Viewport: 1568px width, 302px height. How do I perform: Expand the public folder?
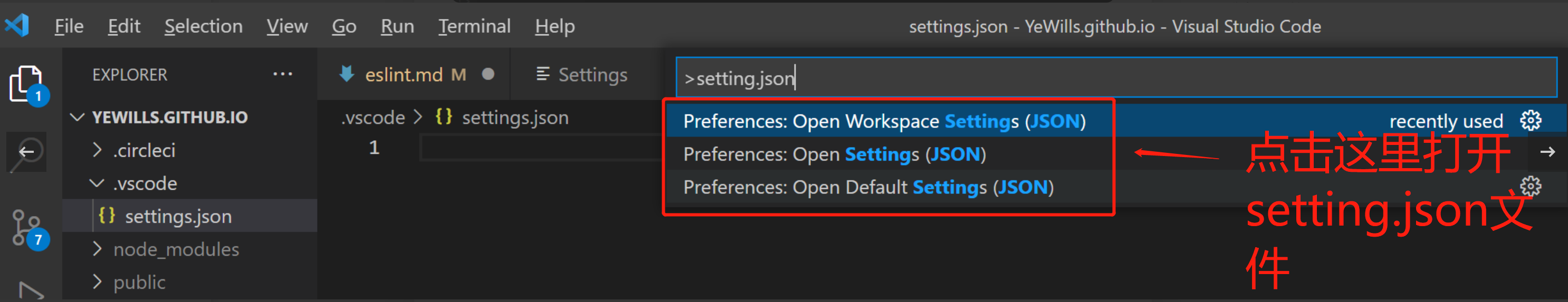pyautogui.click(x=97, y=282)
